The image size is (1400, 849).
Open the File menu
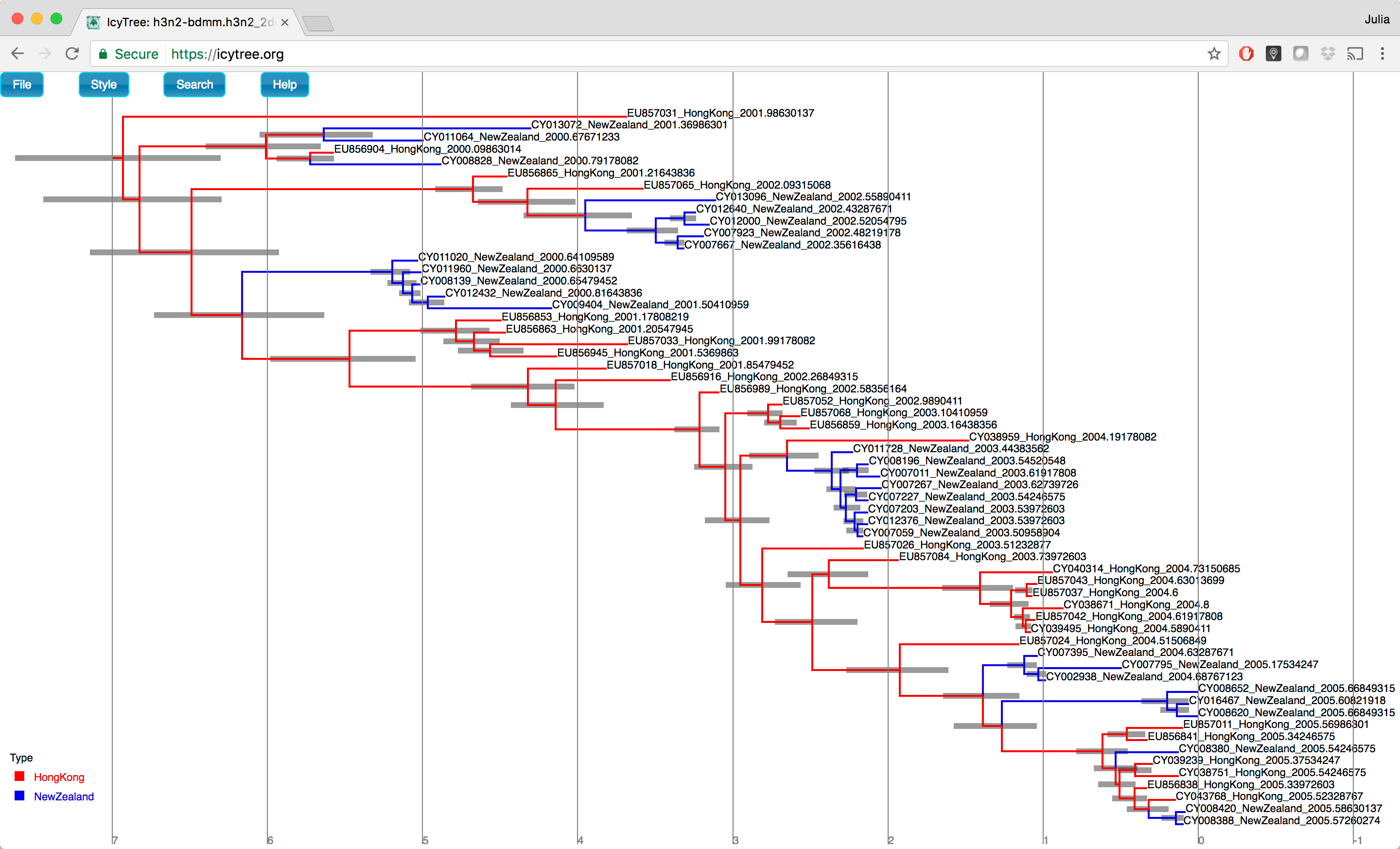point(21,85)
